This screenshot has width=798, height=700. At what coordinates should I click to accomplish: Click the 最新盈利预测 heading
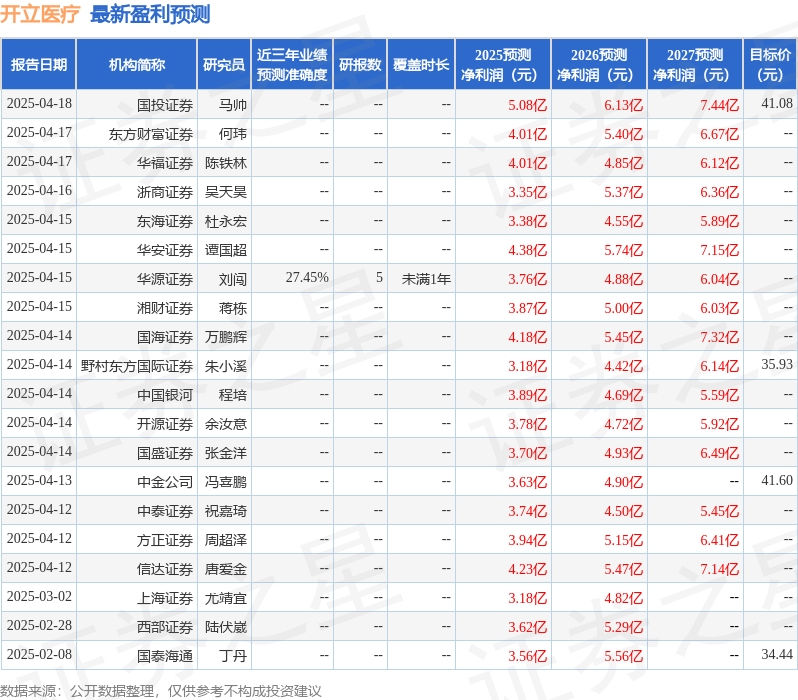coord(150,14)
